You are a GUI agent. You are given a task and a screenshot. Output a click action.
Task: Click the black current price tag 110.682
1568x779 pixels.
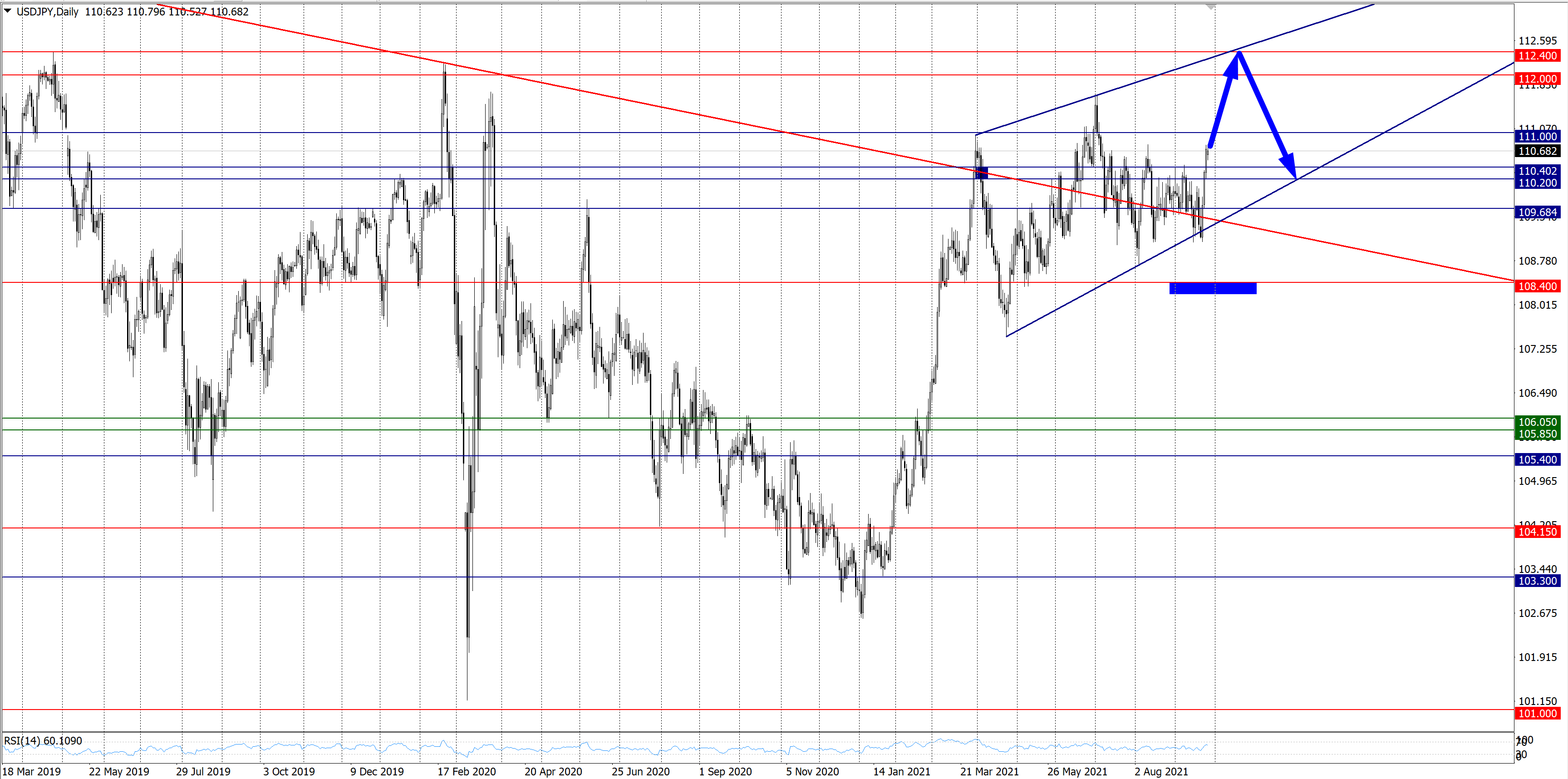tap(1537, 151)
